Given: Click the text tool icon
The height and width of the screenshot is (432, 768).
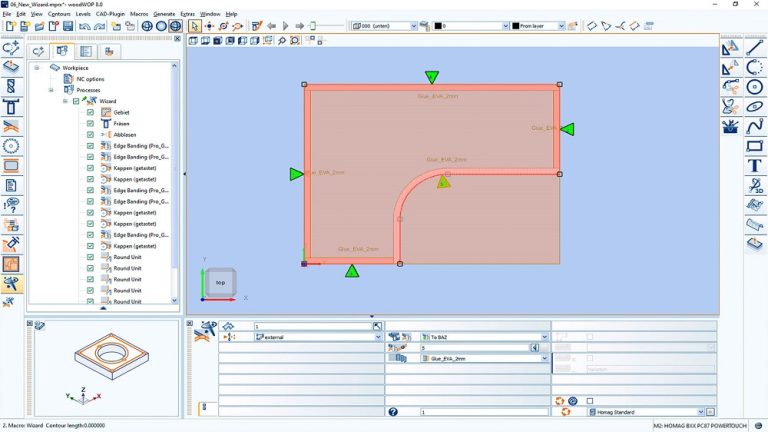Looking at the screenshot, I should coord(753,166).
